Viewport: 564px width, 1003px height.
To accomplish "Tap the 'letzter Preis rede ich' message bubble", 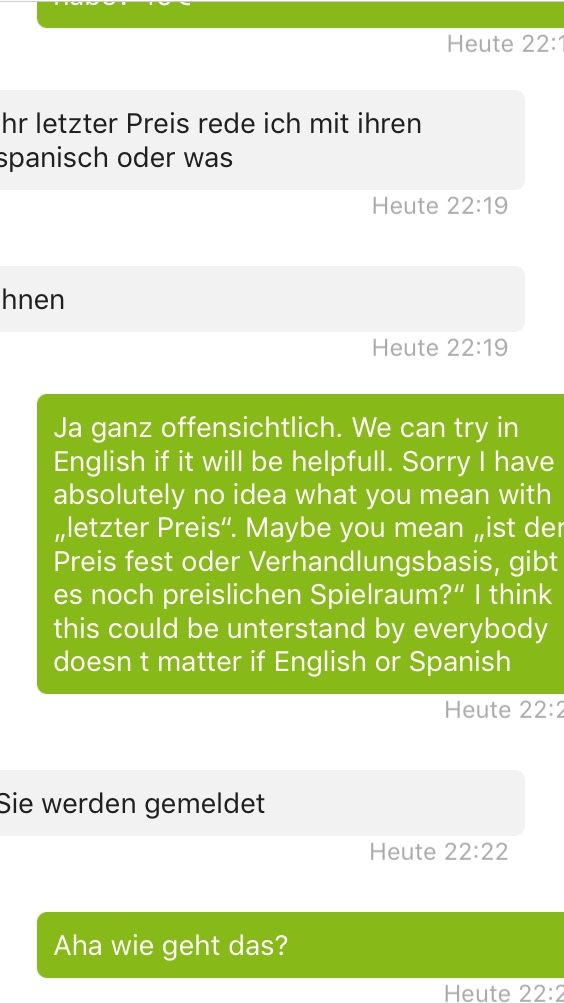I will pos(262,140).
